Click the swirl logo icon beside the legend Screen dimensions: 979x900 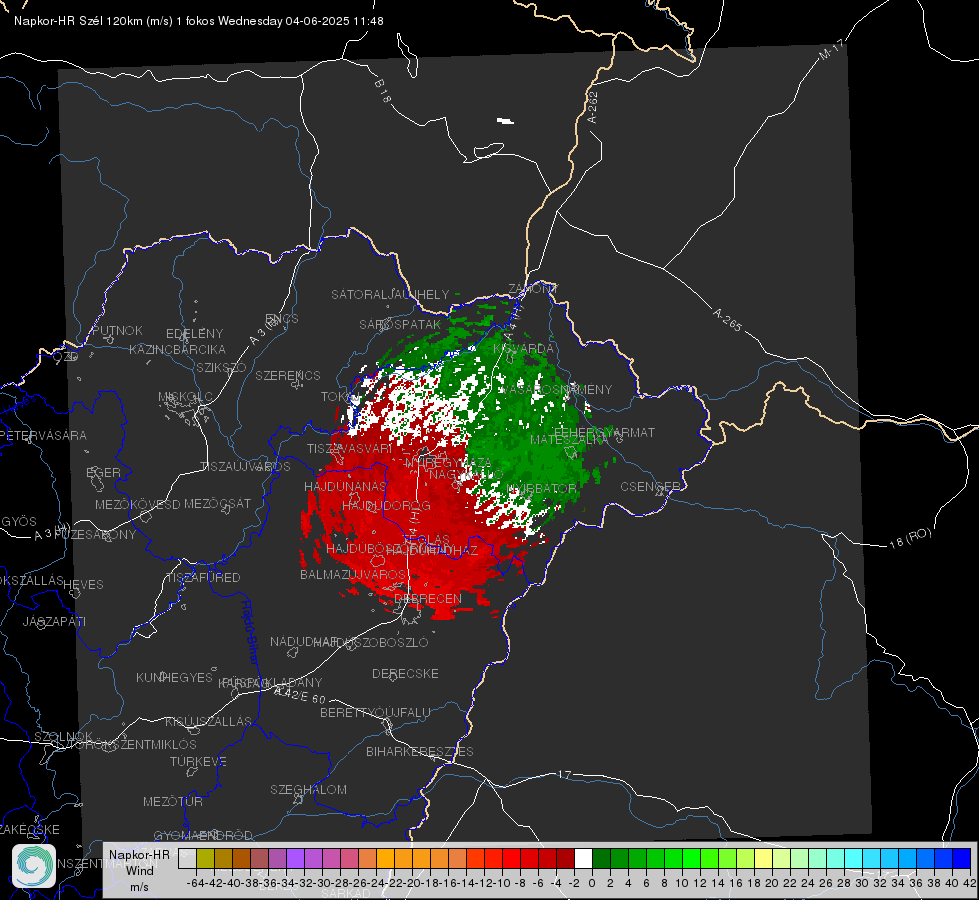34,866
